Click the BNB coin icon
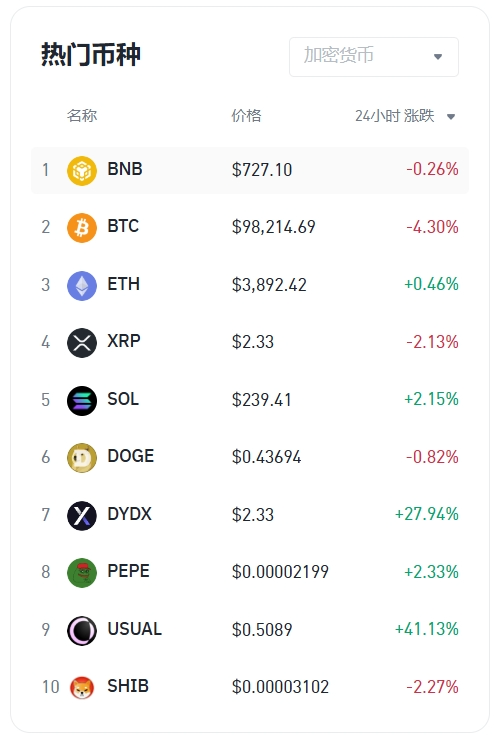Screen dimensions: 501x745 (x=82, y=171)
